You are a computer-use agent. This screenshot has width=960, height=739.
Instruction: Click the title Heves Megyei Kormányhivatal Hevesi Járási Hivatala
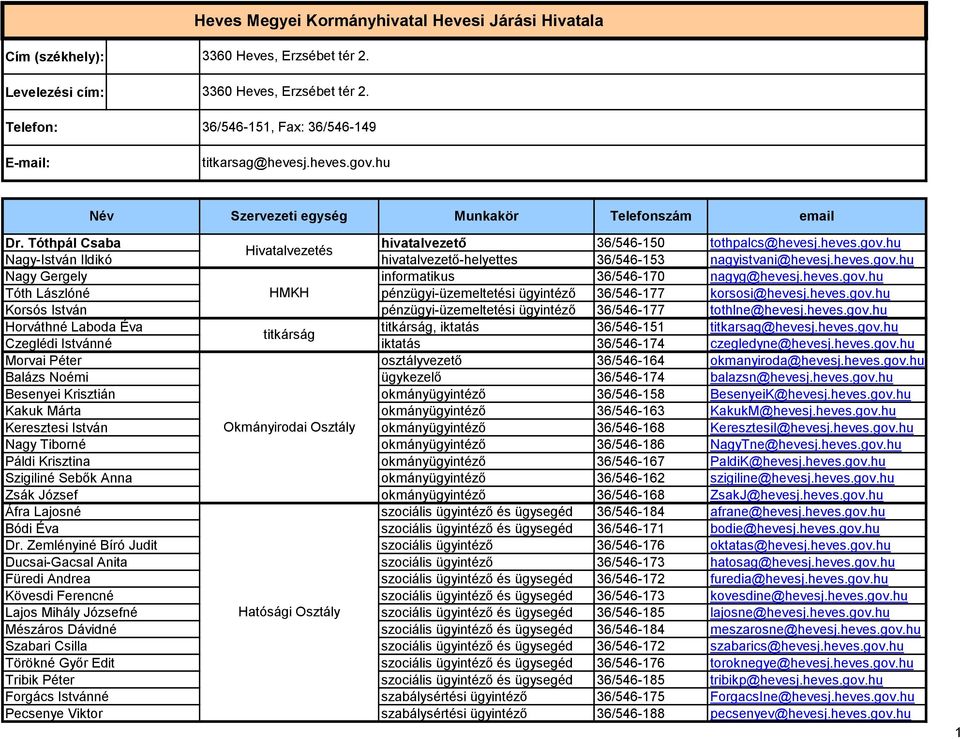point(399,21)
